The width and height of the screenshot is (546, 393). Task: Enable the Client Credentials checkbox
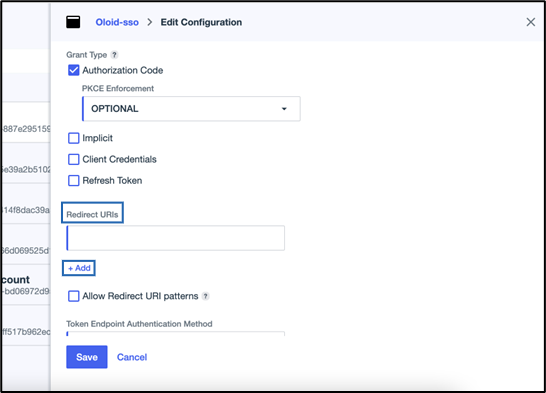[x=73, y=159]
